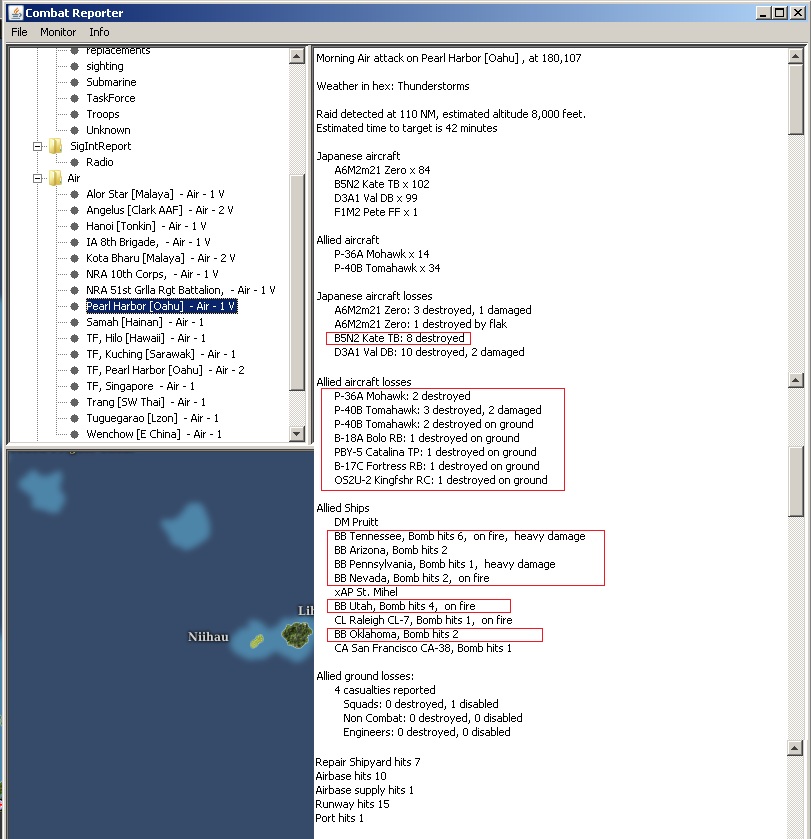Maximize the Combat Reporter window
Image resolution: width=811 pixels, height=839 pixels.
tap(780, 13)
